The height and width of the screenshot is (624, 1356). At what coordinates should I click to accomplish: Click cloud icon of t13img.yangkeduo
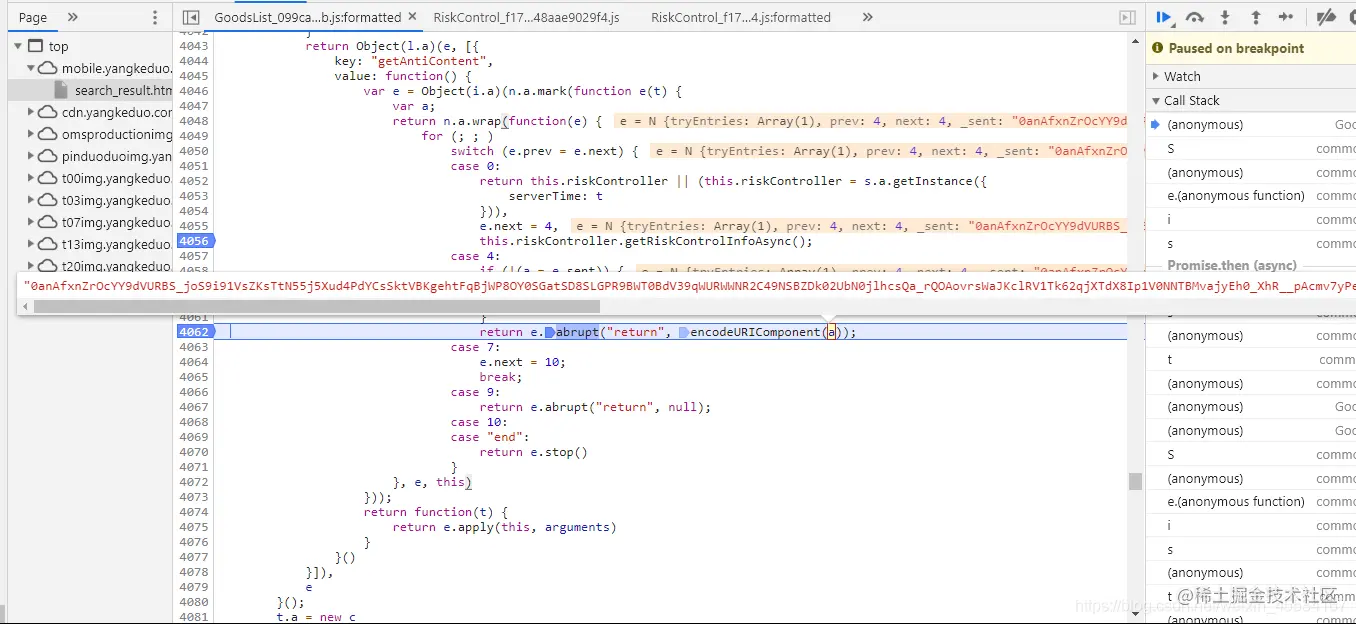48,244
